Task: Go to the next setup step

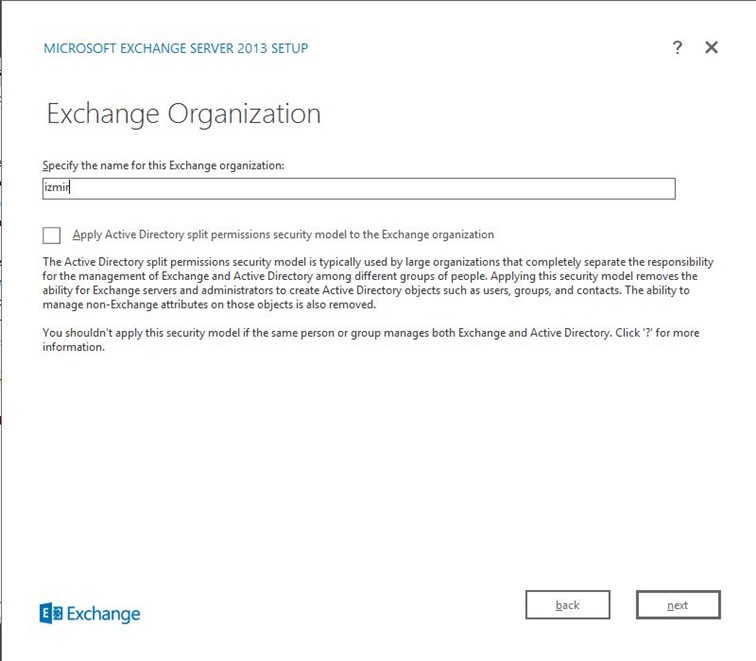Action: [677, 605]
